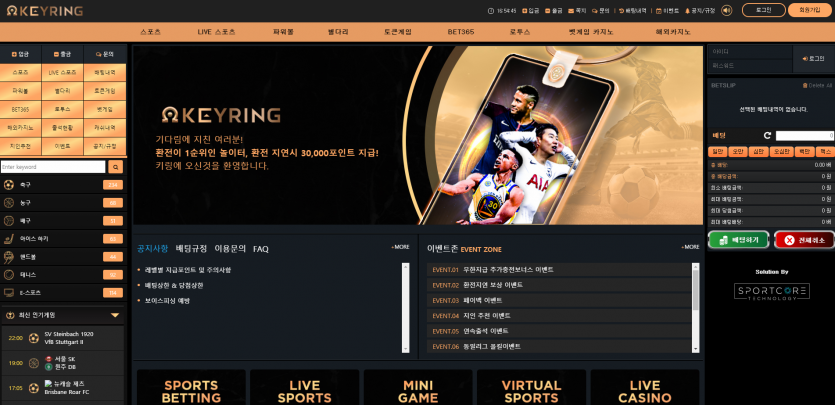The height and width of the screenshot is (405, 835).
Task: Mute site sound with the speaker icon
Action: tap(726, 11)
